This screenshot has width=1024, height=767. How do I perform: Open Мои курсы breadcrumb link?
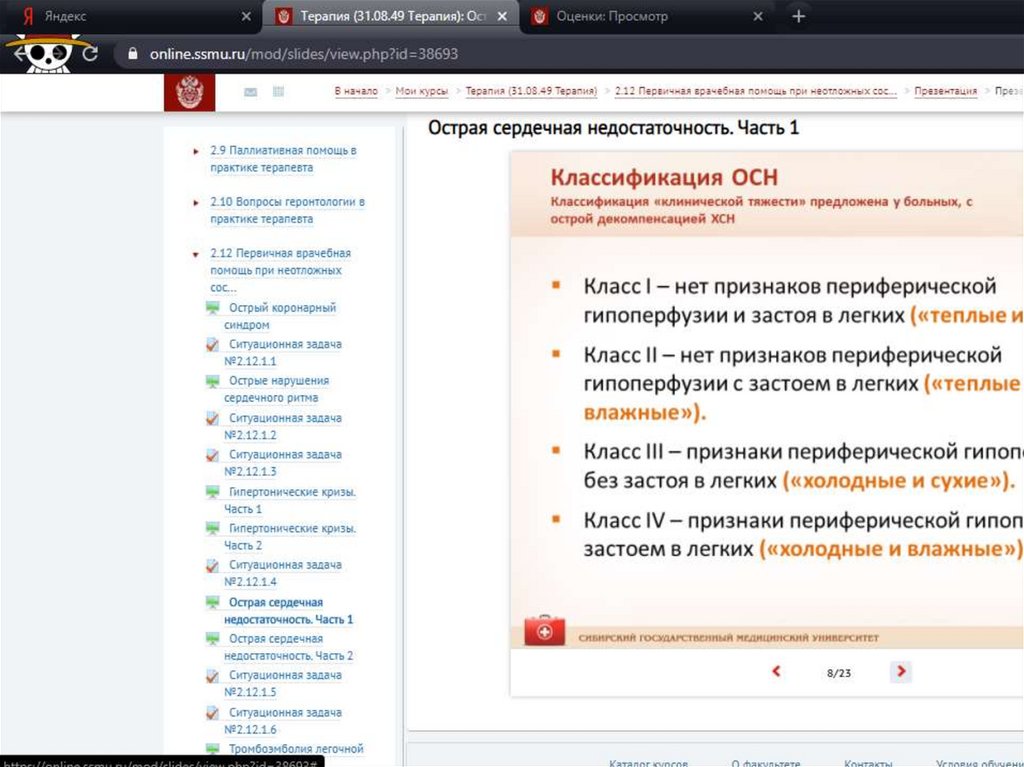coord(421,91)
